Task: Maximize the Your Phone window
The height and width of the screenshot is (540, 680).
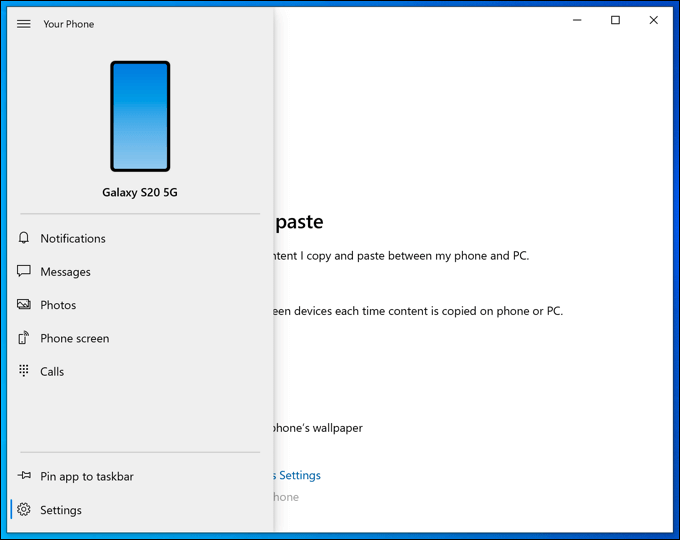Action: 615,20
